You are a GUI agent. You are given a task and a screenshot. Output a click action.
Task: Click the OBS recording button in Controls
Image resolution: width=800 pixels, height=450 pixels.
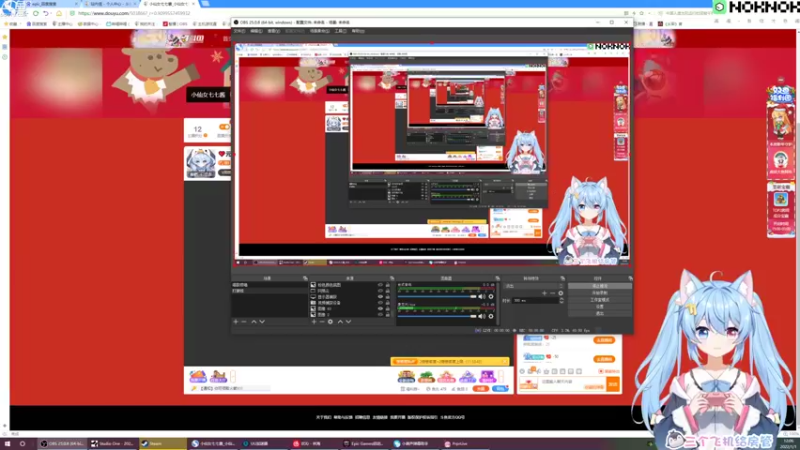click(599, 293)
